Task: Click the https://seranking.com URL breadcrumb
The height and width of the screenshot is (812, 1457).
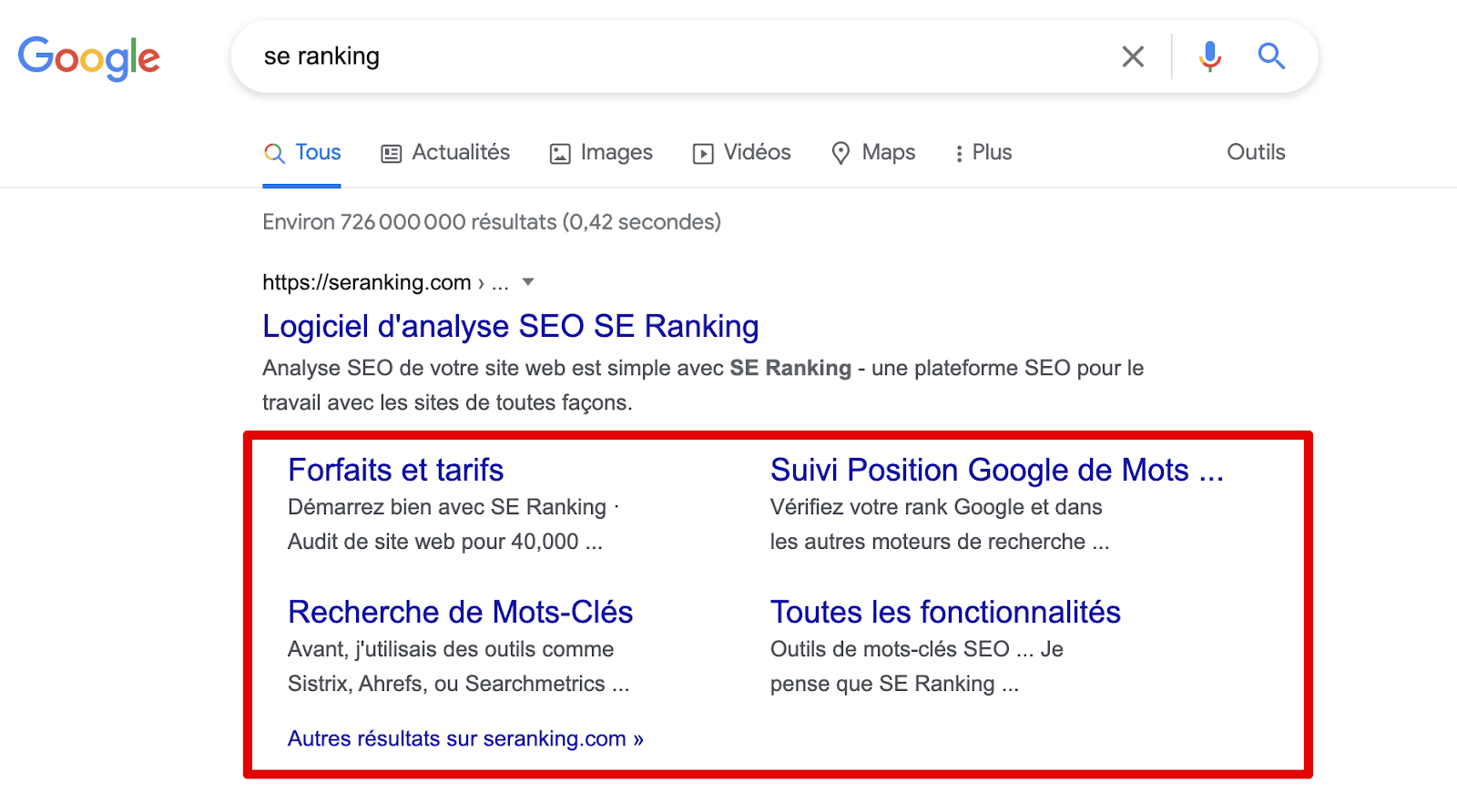Action: pyautogui.click(x=366, y=282)
